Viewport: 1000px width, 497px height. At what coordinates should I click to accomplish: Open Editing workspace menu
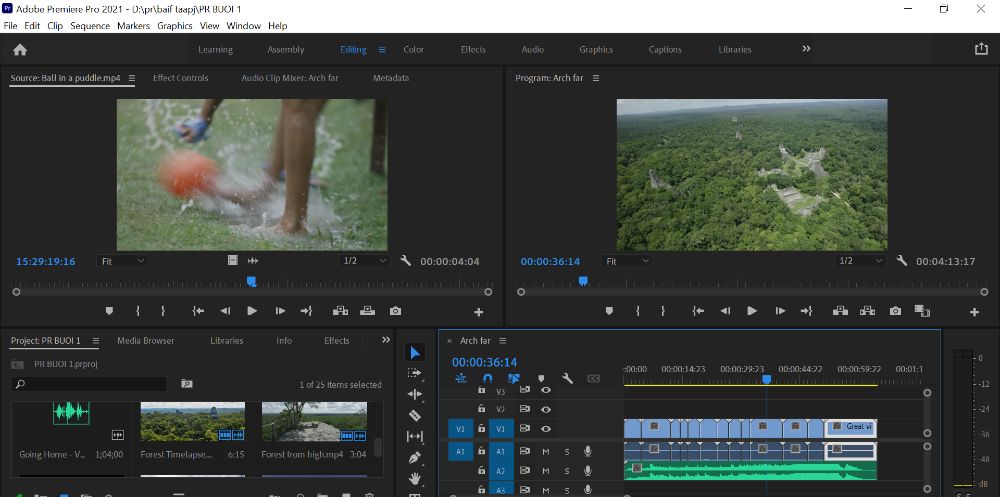(x=382, y=50)
